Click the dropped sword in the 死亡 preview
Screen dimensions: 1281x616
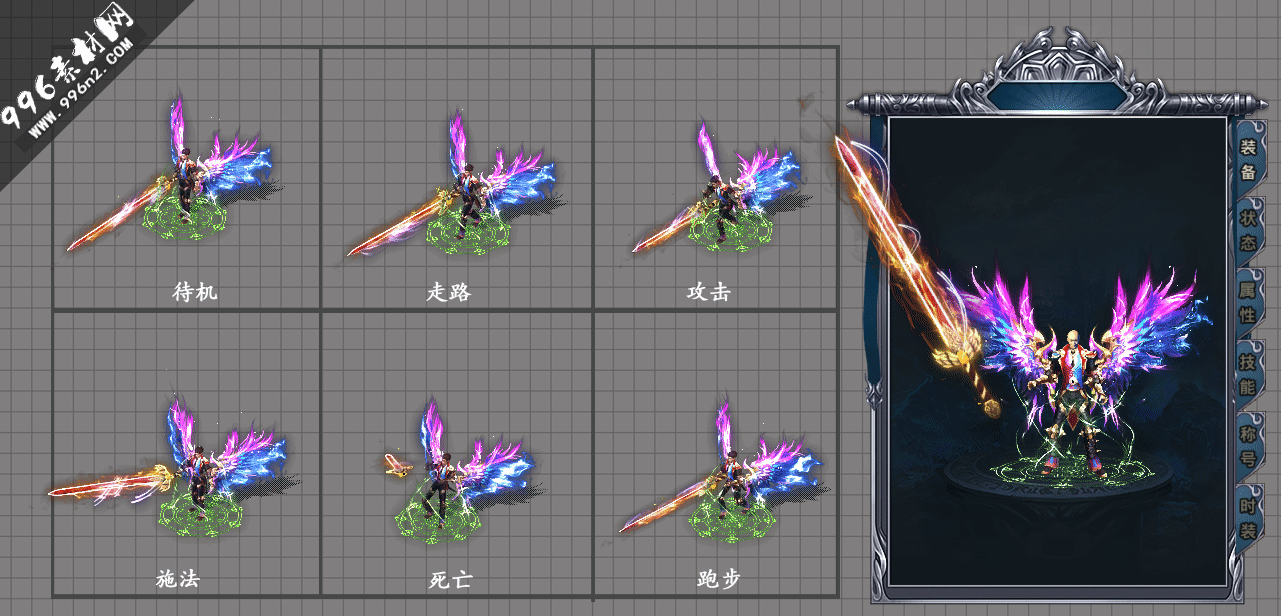pos(398,463)
